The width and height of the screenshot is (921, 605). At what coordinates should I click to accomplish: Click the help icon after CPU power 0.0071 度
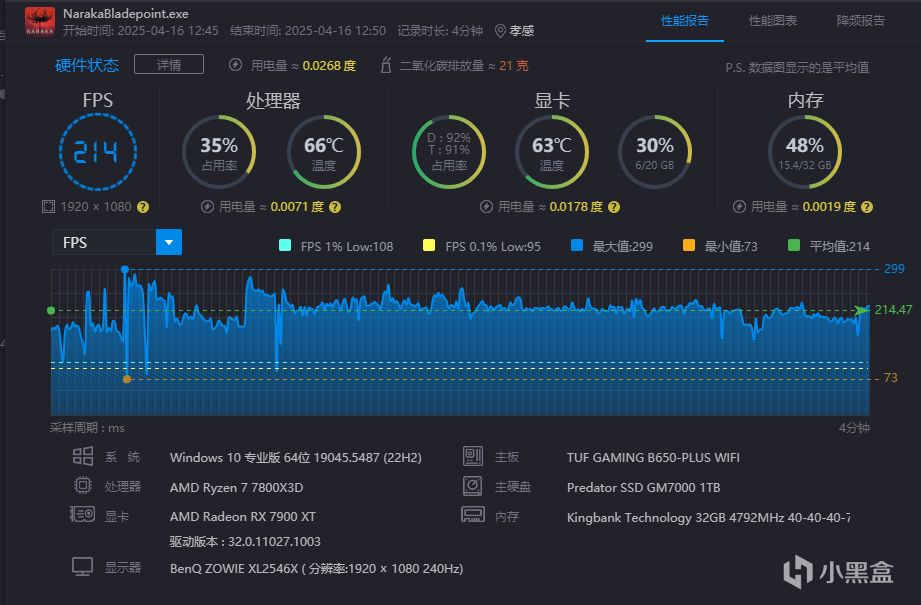(335, 207)
